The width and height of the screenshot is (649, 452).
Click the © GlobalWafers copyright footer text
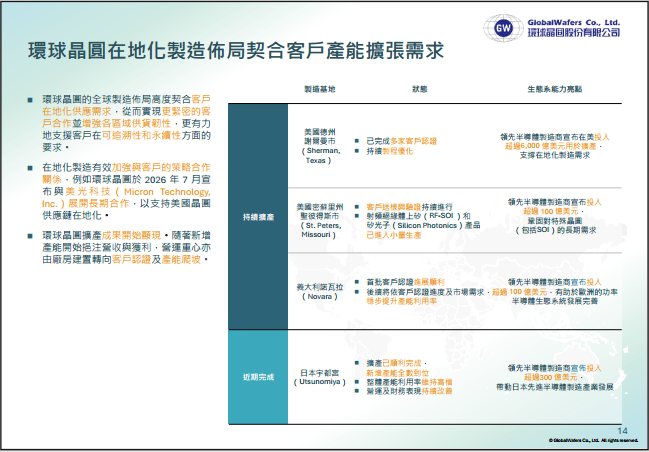coord(594,440)
